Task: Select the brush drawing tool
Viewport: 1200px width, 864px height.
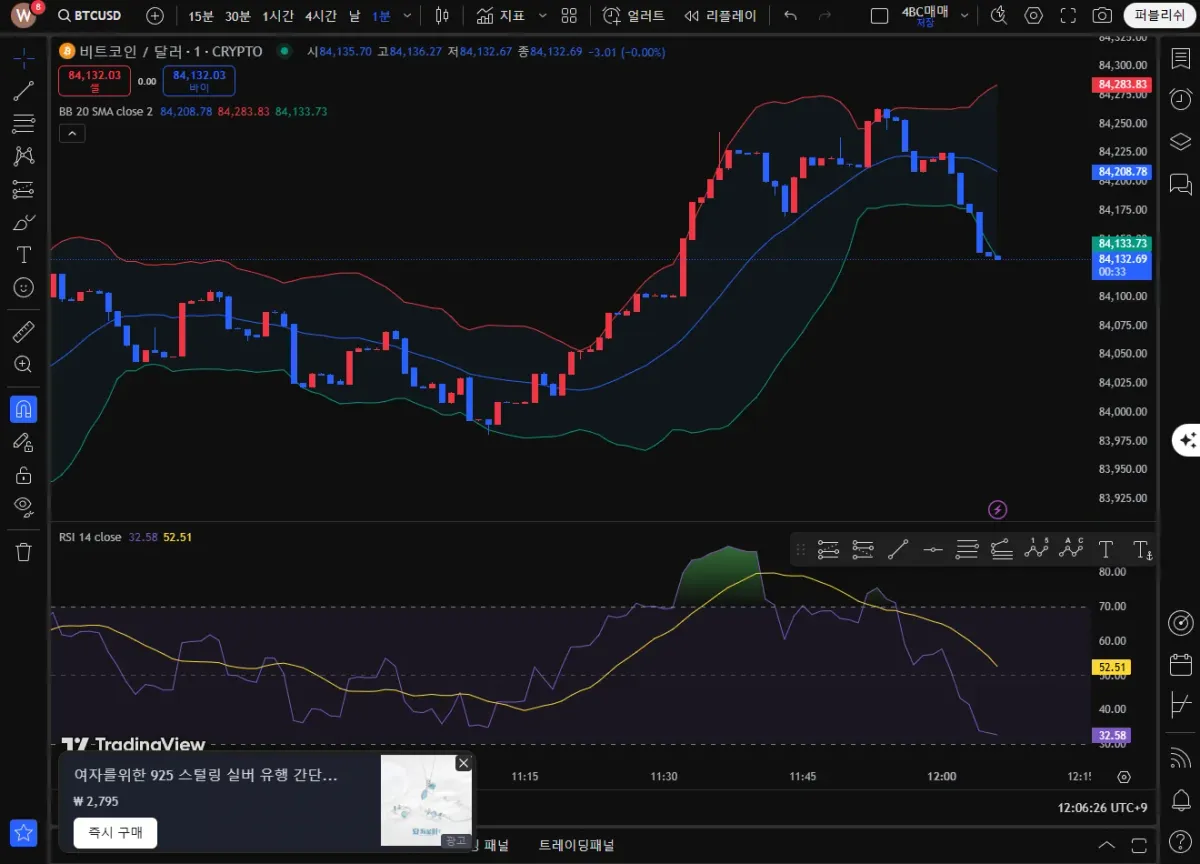Action: (24, 222)
